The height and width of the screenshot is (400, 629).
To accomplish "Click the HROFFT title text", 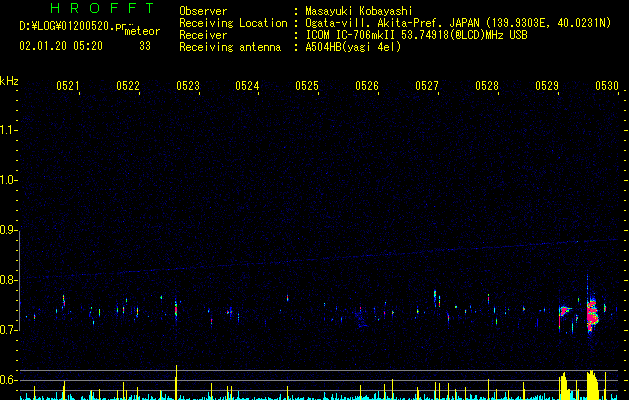I will tap(102, 8).
